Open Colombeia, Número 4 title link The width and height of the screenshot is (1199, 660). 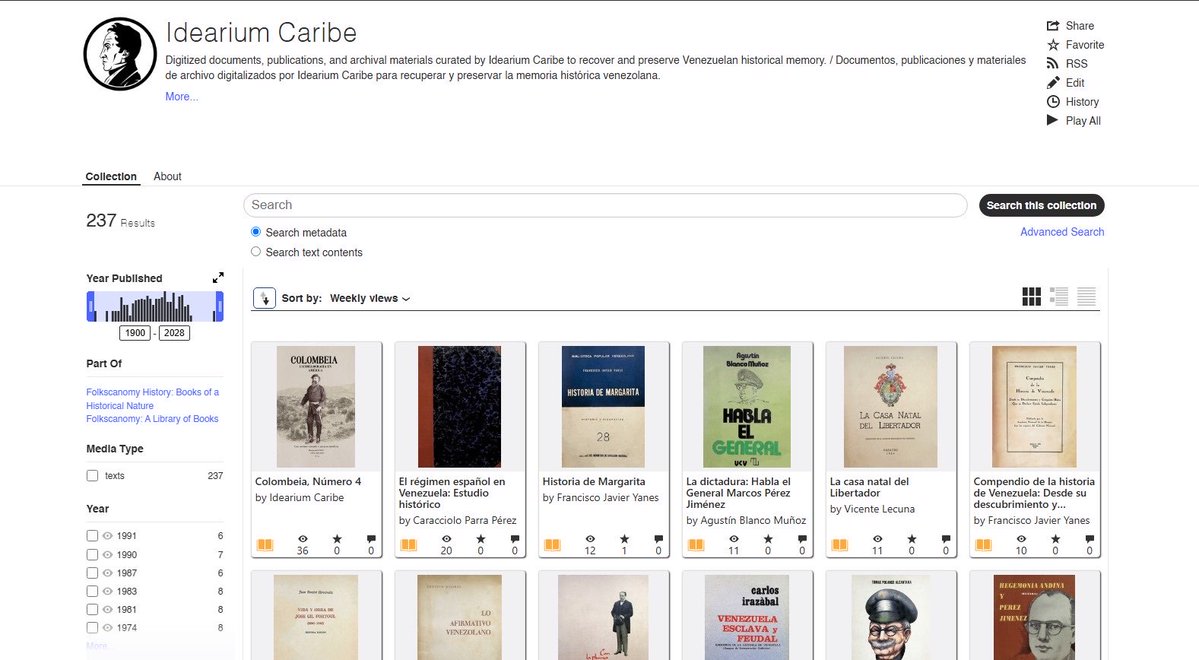coord(308,482)
